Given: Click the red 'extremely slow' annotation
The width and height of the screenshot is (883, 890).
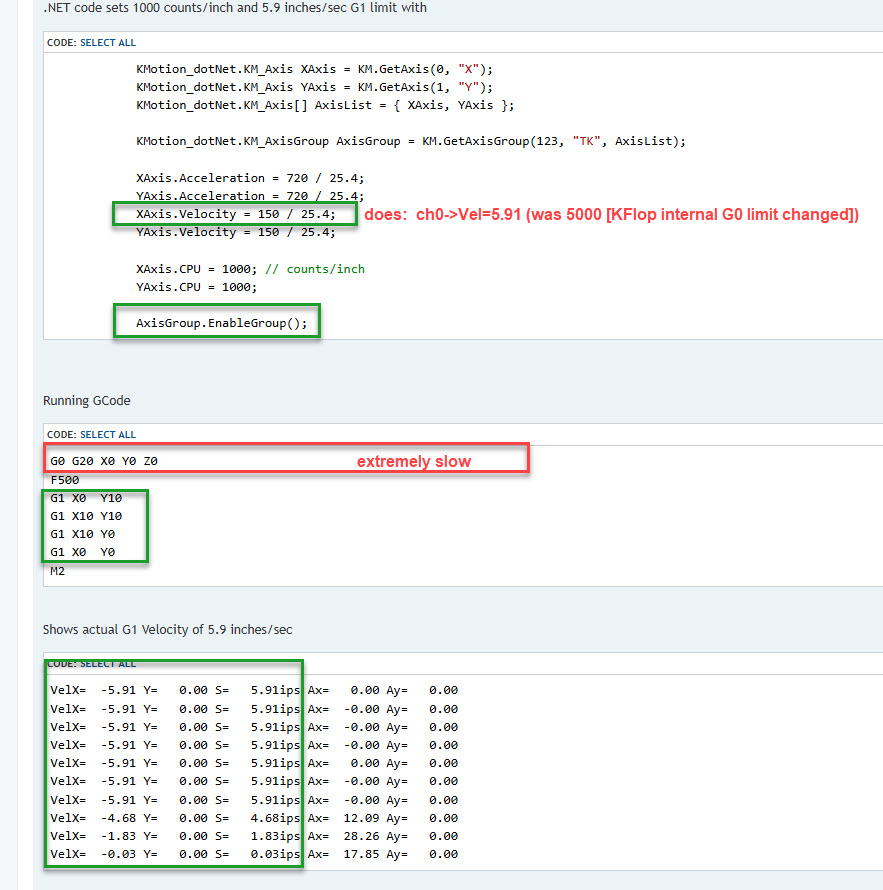Looking at the screenshot, I should click(x=414, y=461).
